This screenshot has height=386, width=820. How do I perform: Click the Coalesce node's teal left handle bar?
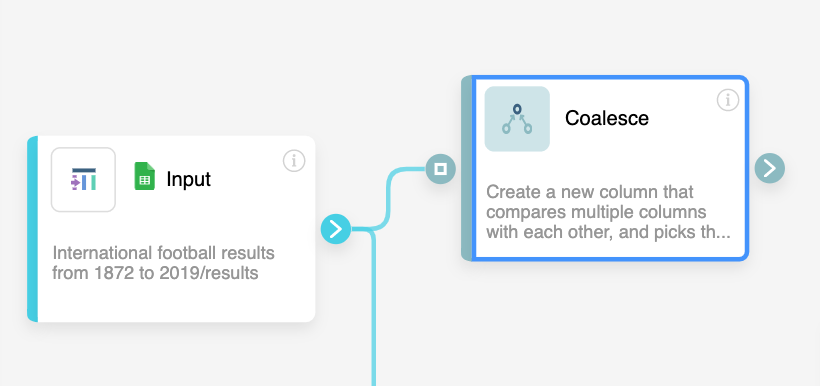point(466,168)
